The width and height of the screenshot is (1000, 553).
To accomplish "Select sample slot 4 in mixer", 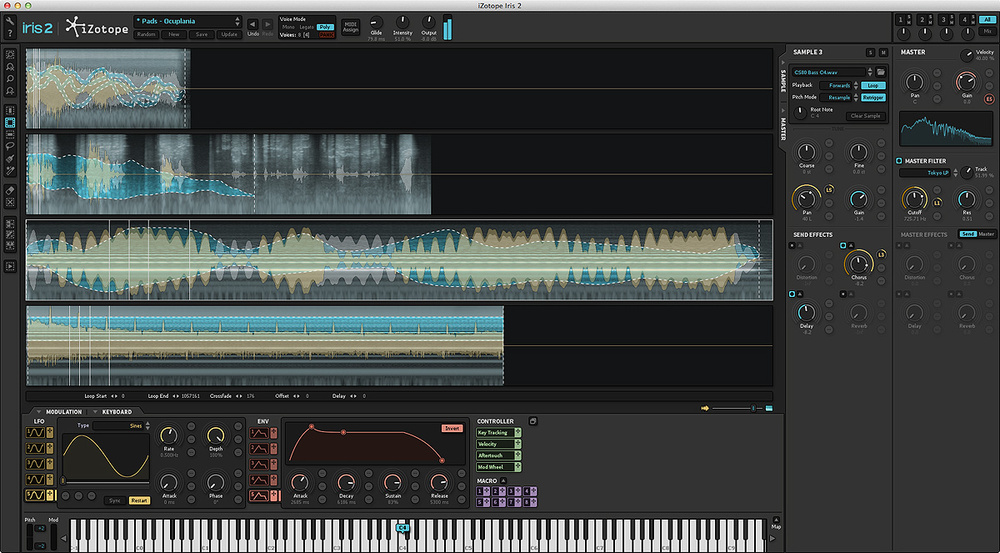I will coord(964,20).
